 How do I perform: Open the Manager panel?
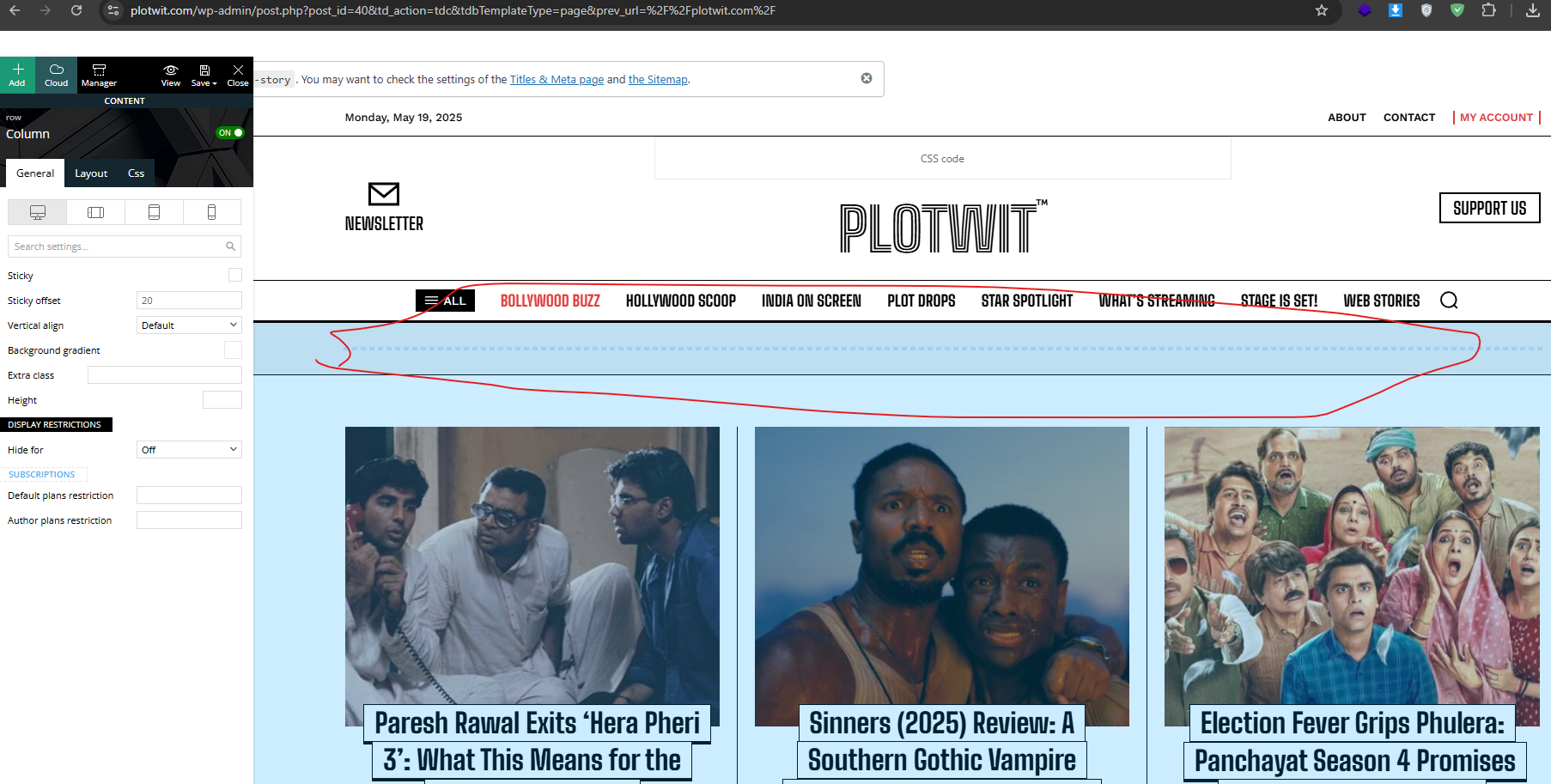99,75
